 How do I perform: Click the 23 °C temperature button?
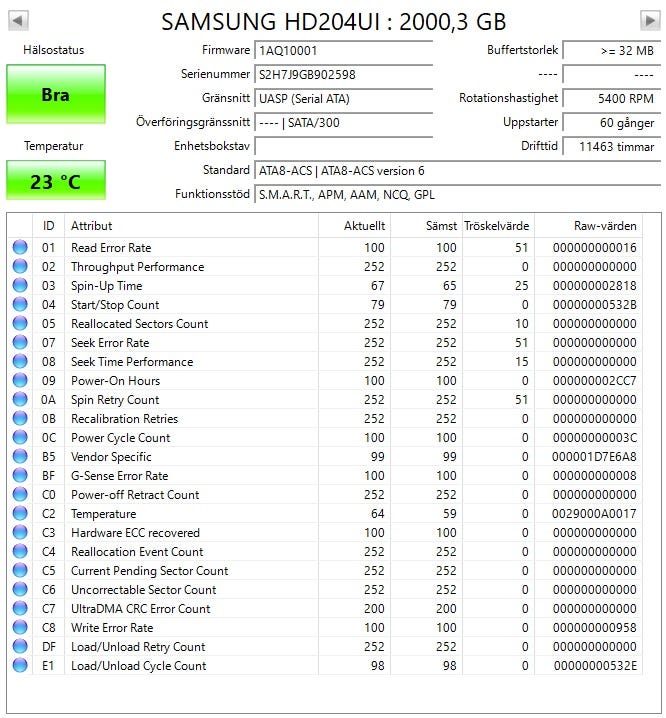(x=55, y=182)
